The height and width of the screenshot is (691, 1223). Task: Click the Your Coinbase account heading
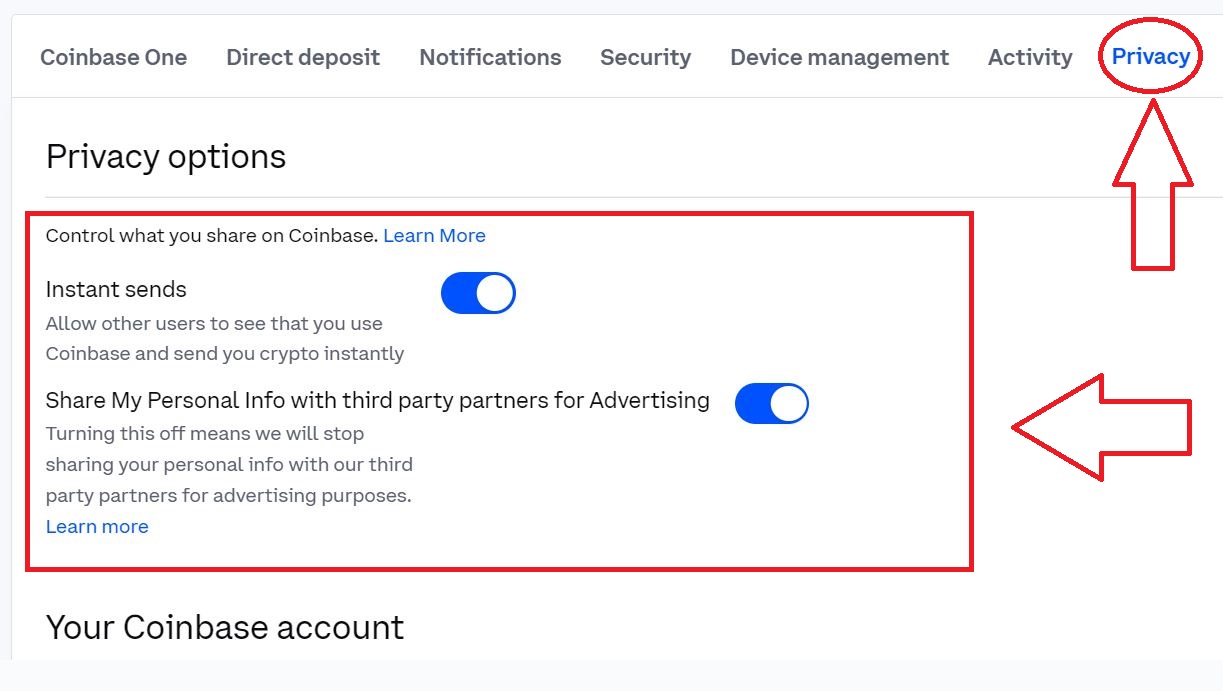[x=225, y=628]
